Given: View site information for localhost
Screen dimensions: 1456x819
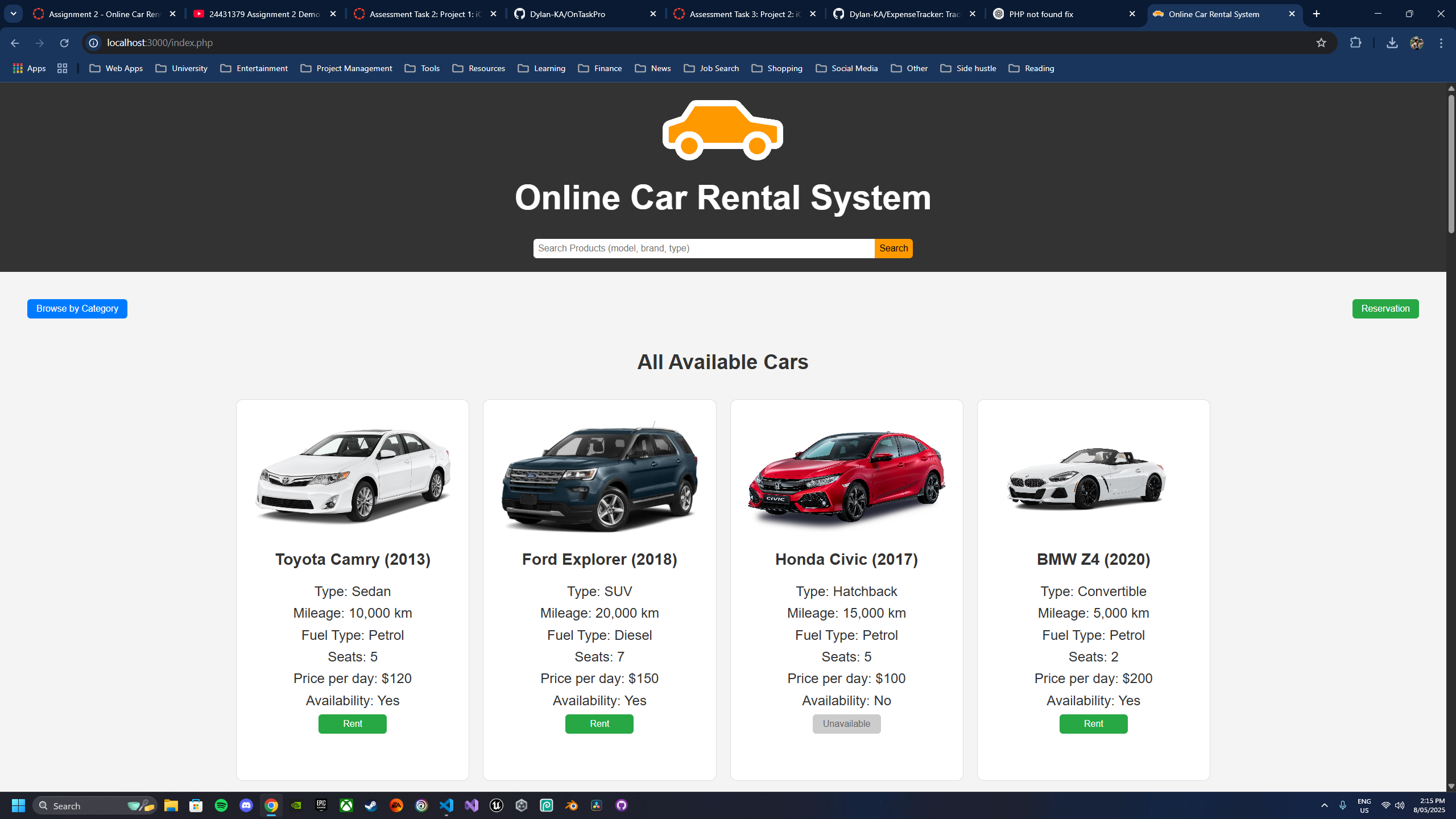Looking at the screenshot, I should click(94, 43).
